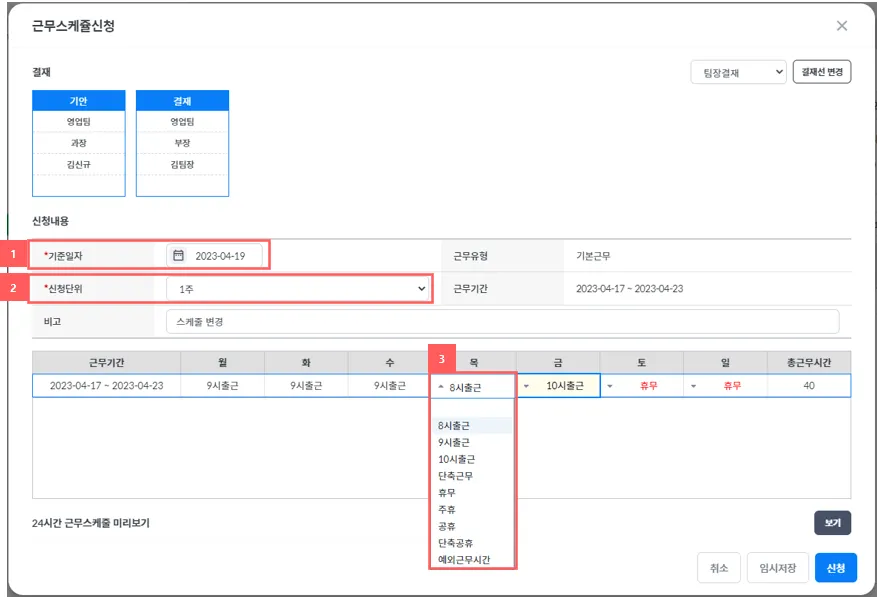
Task: Open the 팀장결재 approval line dropdown
Action: 738,72
